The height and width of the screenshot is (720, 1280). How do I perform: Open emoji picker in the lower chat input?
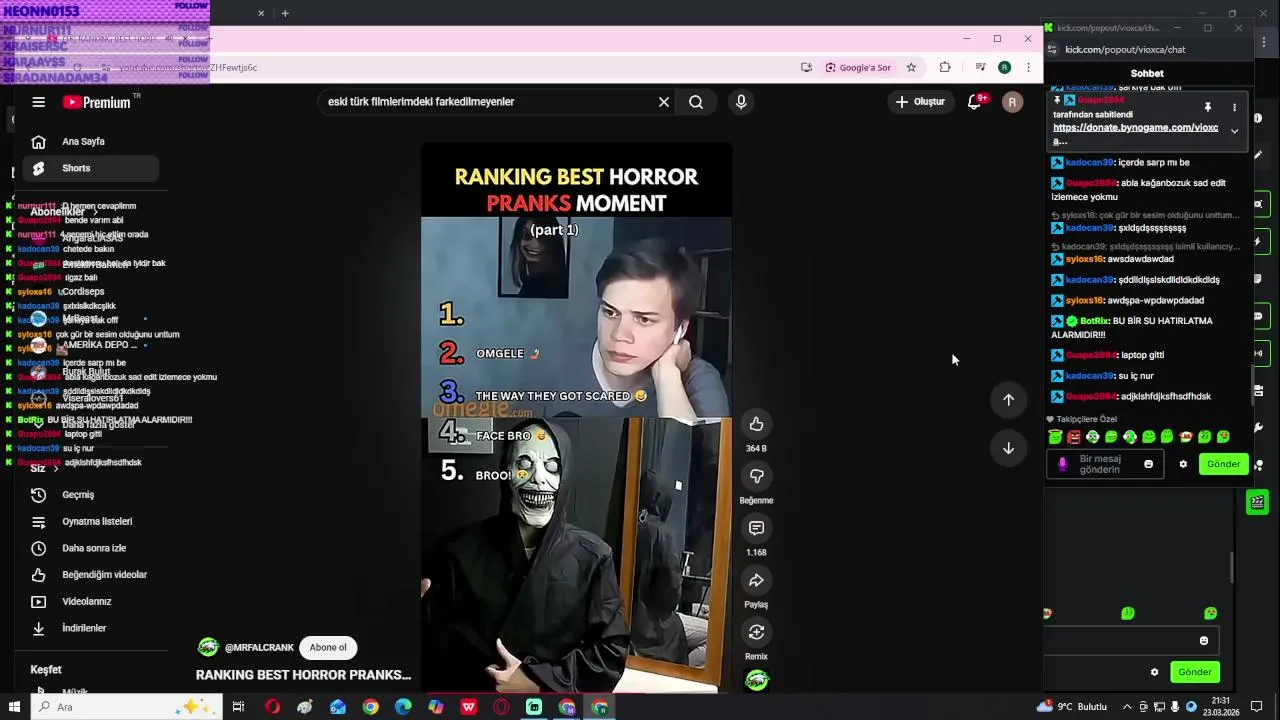pyautogui.click(x=1204, y=641)
